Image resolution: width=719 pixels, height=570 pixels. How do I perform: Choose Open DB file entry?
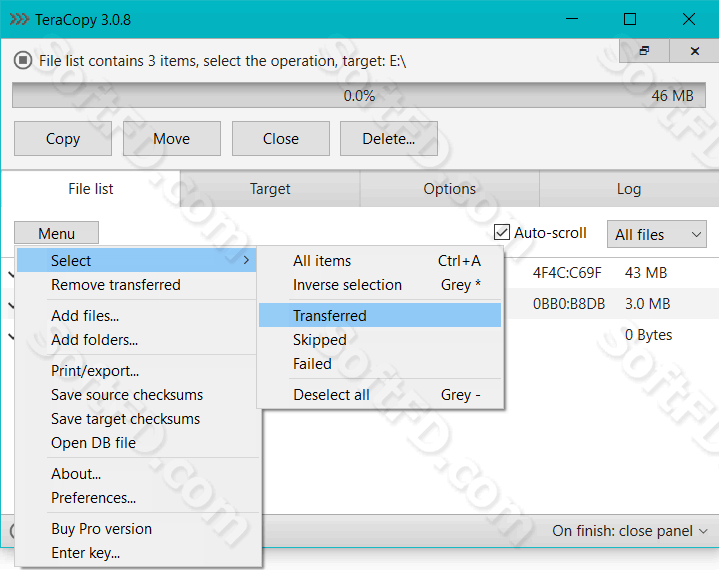136,443
